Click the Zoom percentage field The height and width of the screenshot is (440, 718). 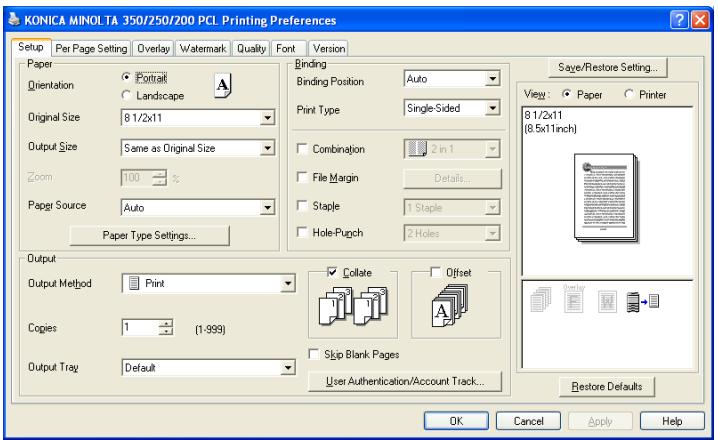(137, 177)
